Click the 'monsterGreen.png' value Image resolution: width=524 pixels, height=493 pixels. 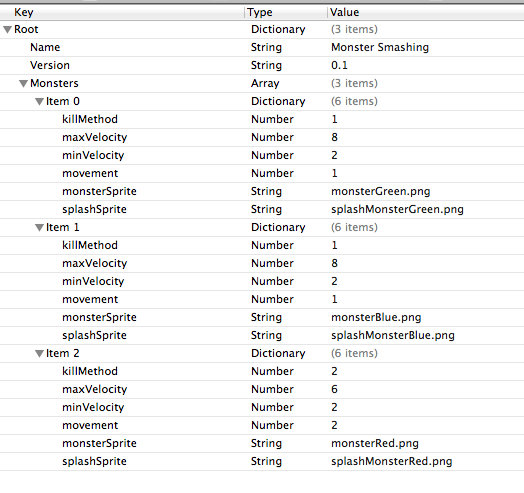(x=381, y=192)
